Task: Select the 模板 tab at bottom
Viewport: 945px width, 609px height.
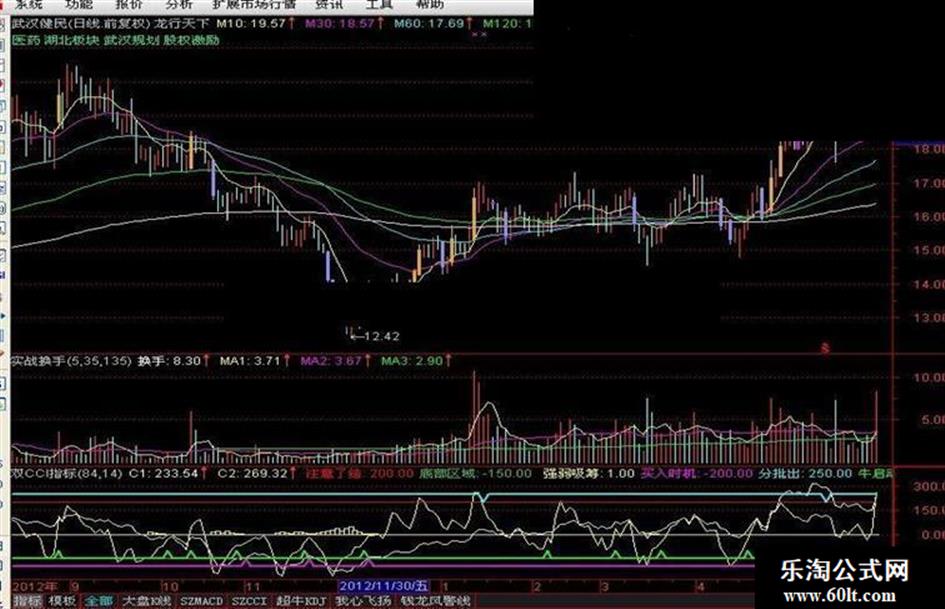Action: (62, 601)
